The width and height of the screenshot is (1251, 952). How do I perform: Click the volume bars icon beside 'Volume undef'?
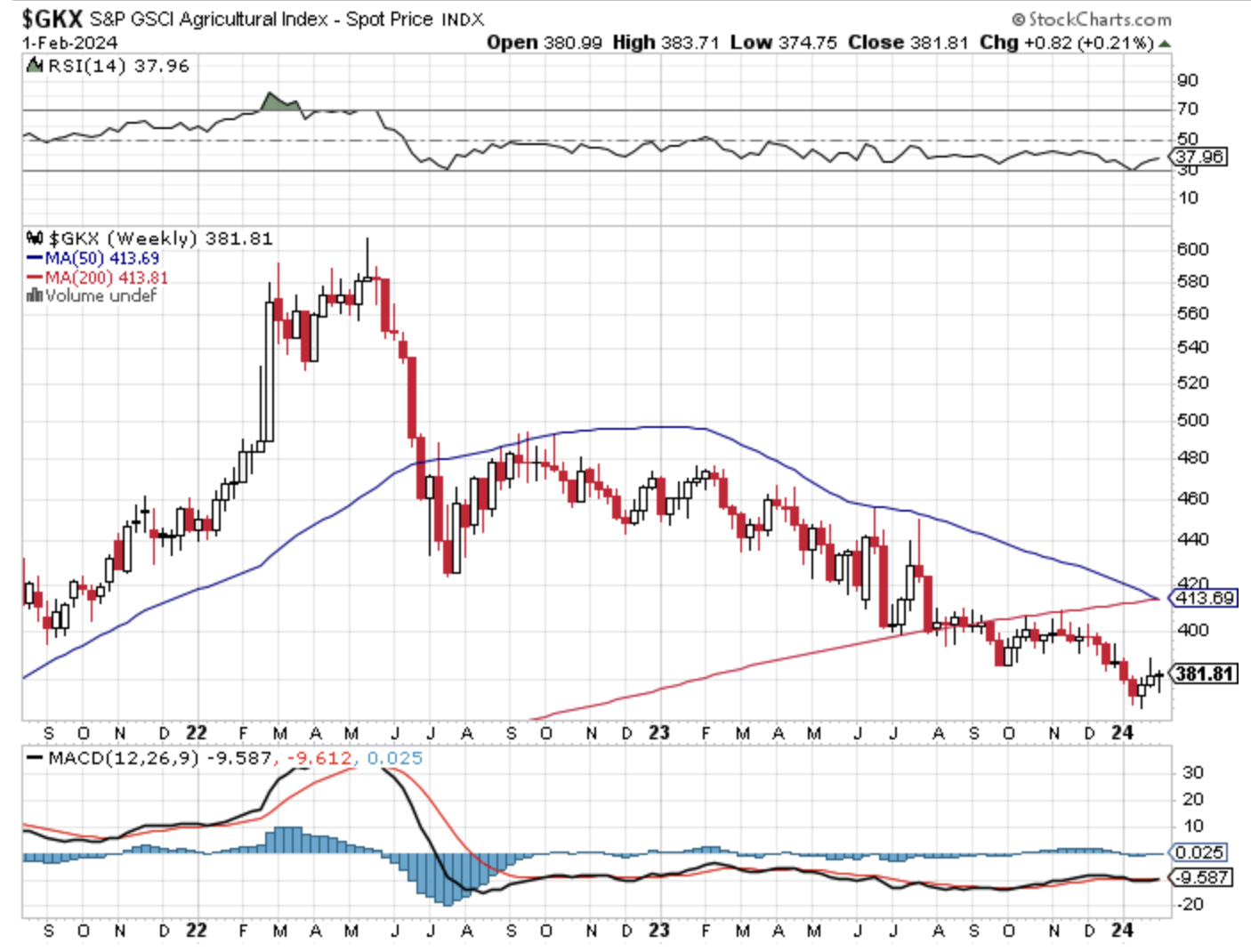36,295
